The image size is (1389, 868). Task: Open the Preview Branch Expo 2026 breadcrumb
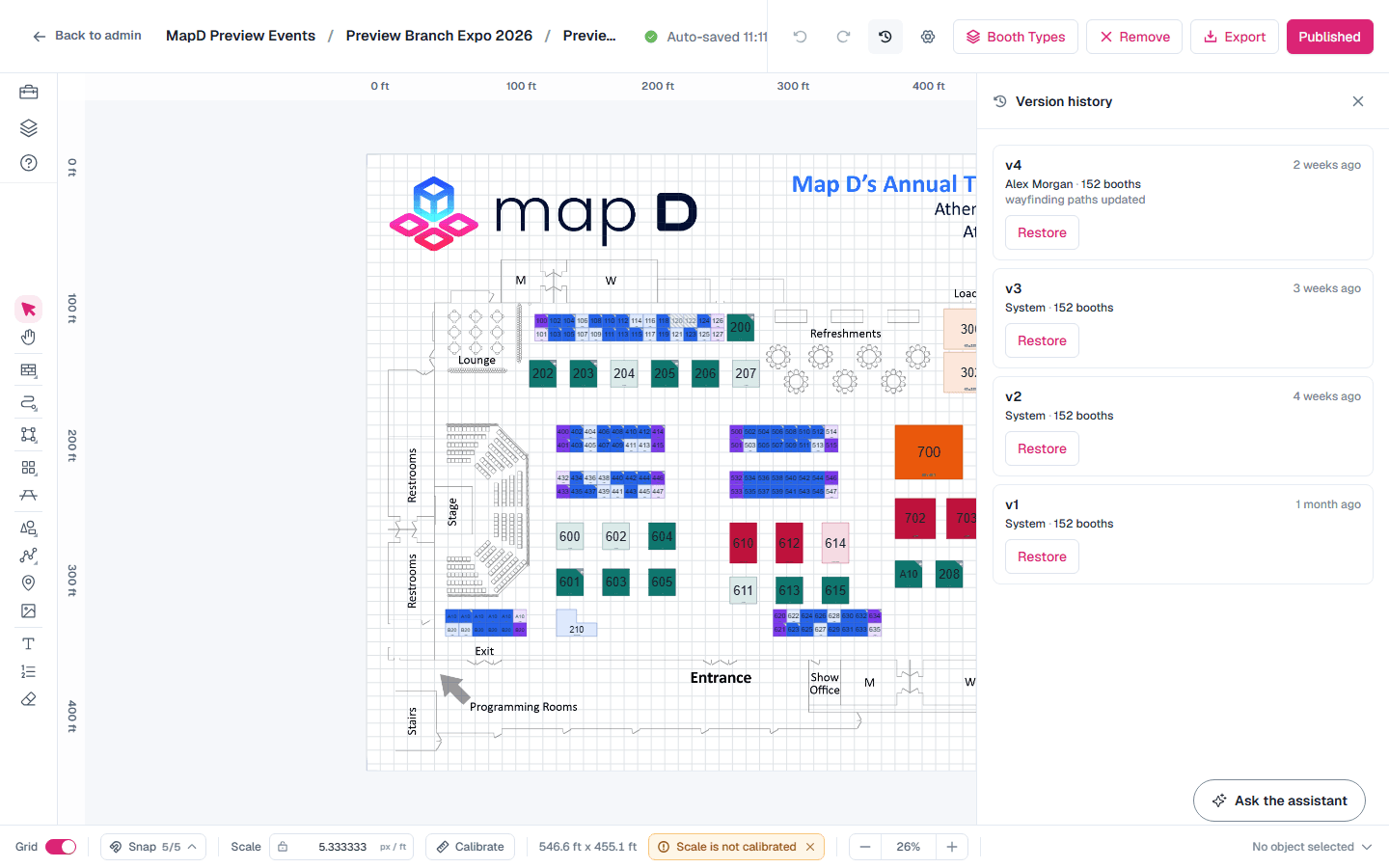click(439, 36)
